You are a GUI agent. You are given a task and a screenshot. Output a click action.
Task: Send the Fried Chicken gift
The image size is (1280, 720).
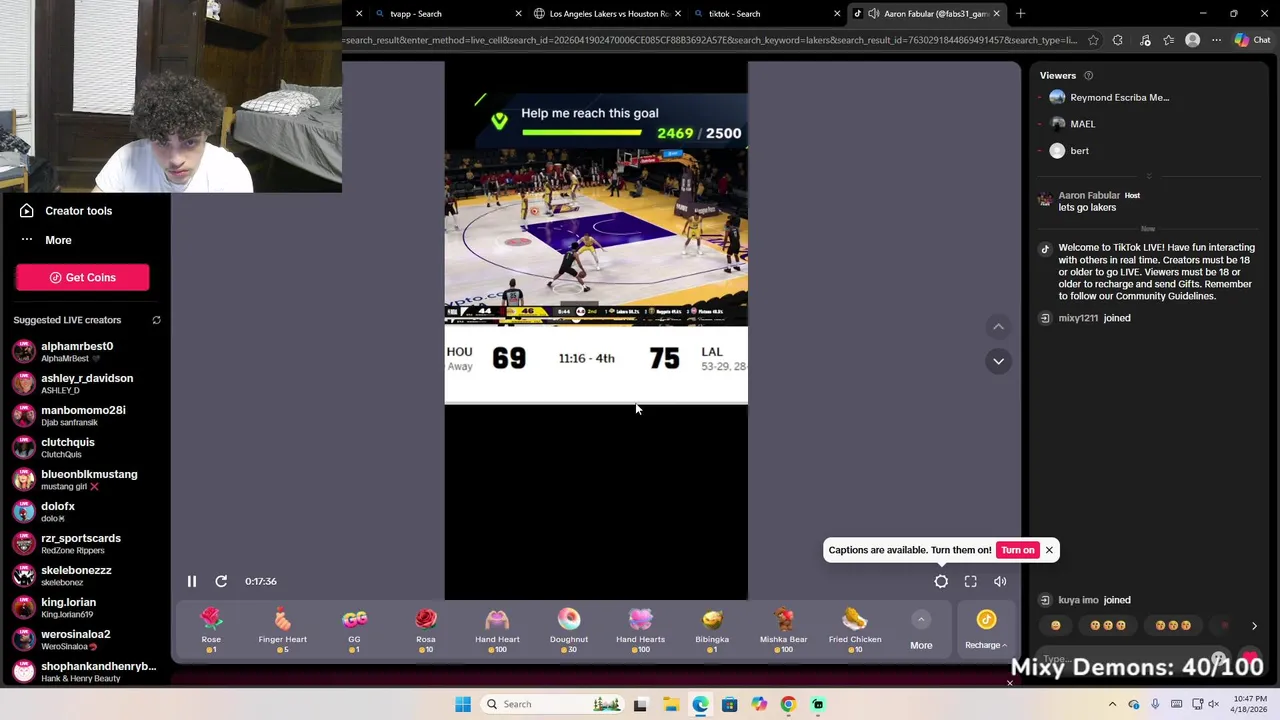855,631
